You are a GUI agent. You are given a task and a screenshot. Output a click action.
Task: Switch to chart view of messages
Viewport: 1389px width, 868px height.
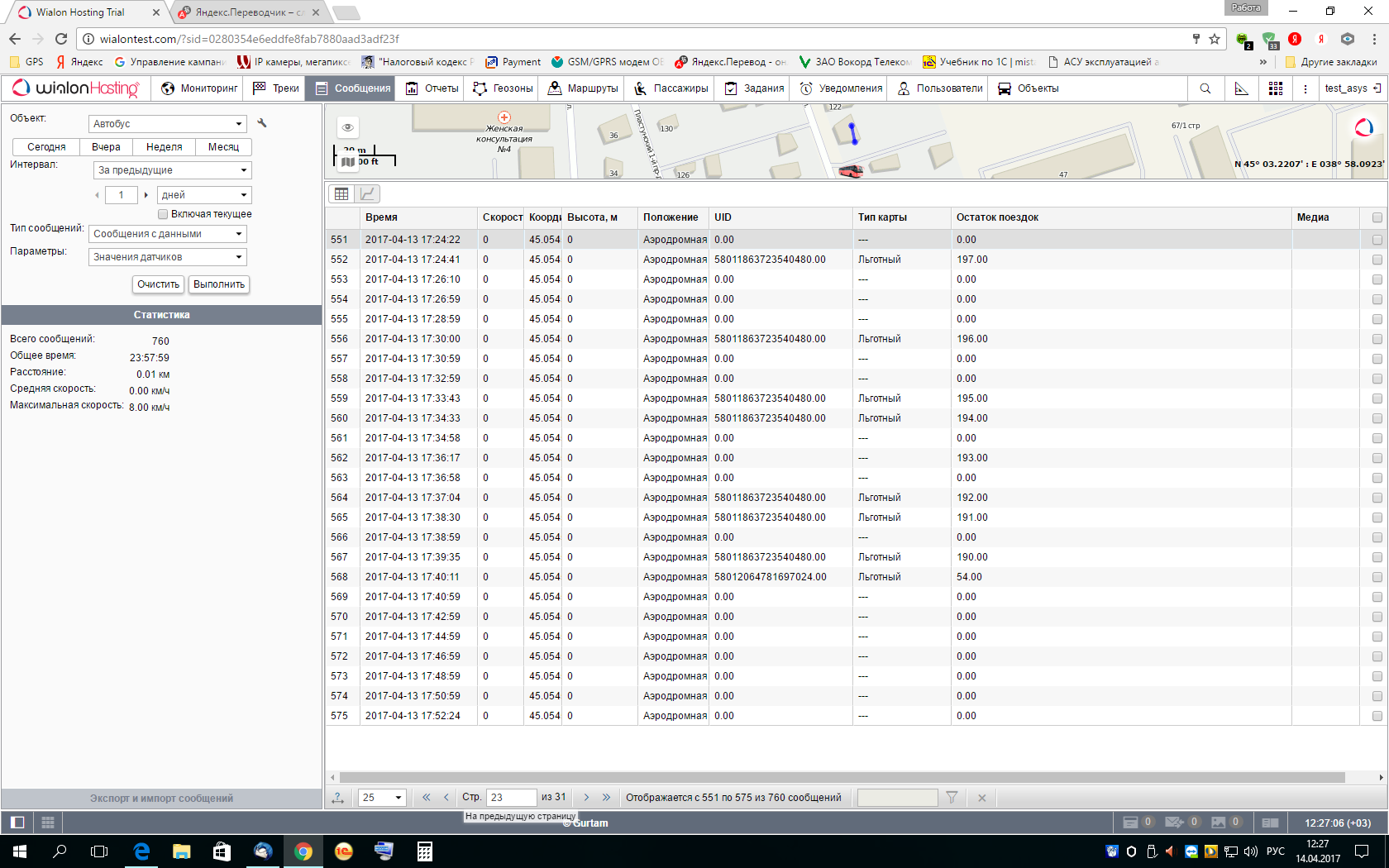367,193
